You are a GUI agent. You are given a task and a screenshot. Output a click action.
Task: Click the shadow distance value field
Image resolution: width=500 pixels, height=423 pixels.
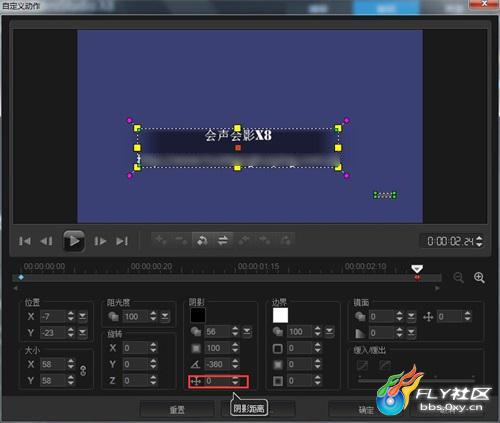(x=218, y=381)
